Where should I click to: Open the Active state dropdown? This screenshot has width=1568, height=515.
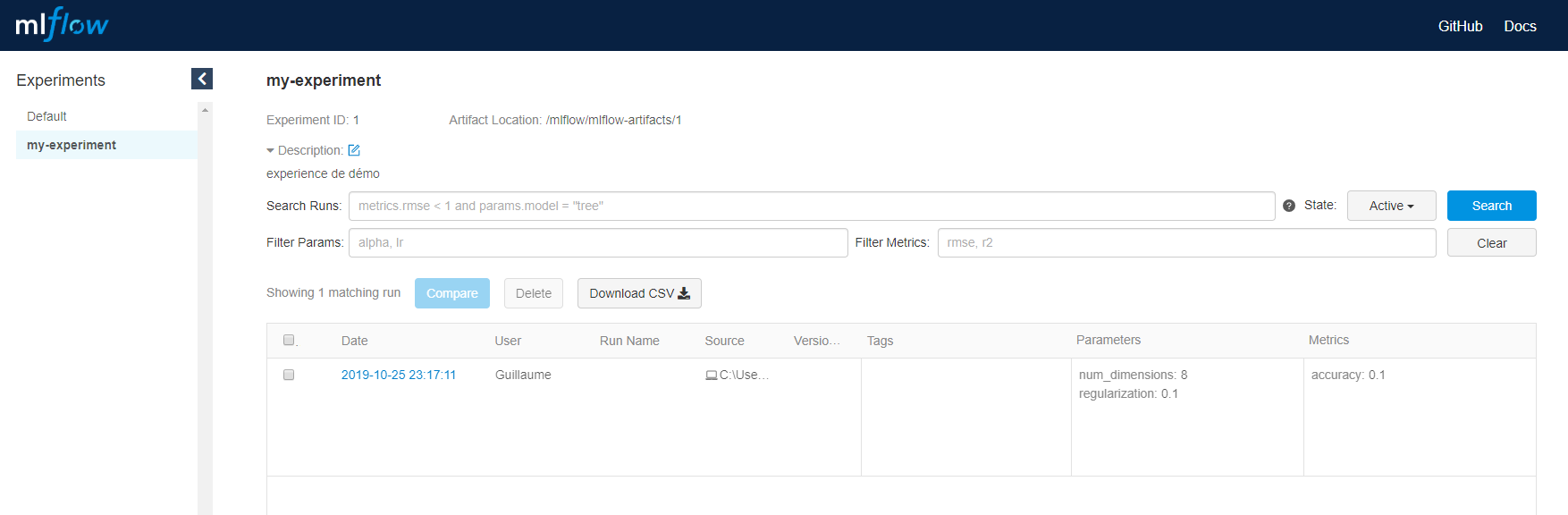tap(1391, 206)
